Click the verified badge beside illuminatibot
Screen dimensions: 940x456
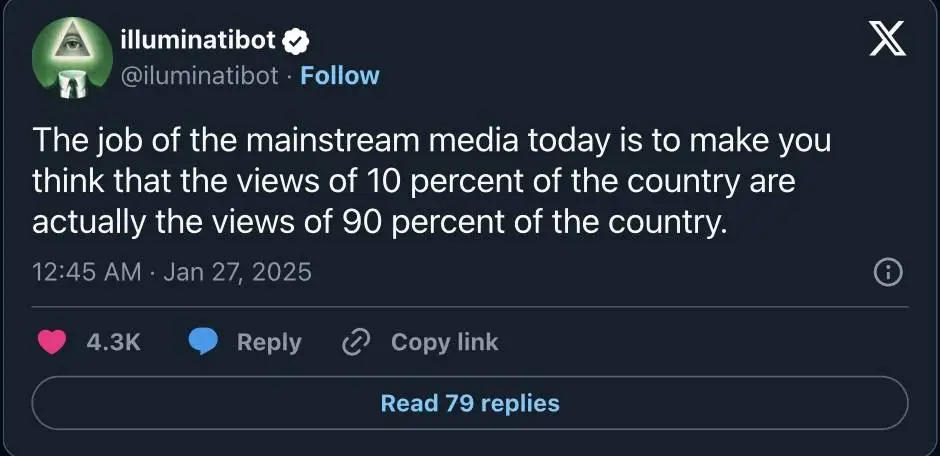coord(297,41)
